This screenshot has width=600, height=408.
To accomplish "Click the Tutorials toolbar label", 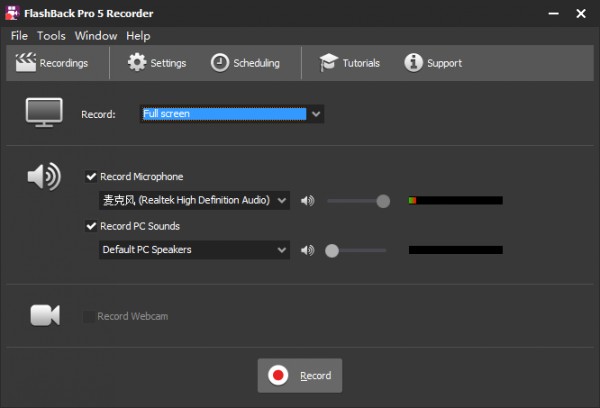I will point(361,63).
